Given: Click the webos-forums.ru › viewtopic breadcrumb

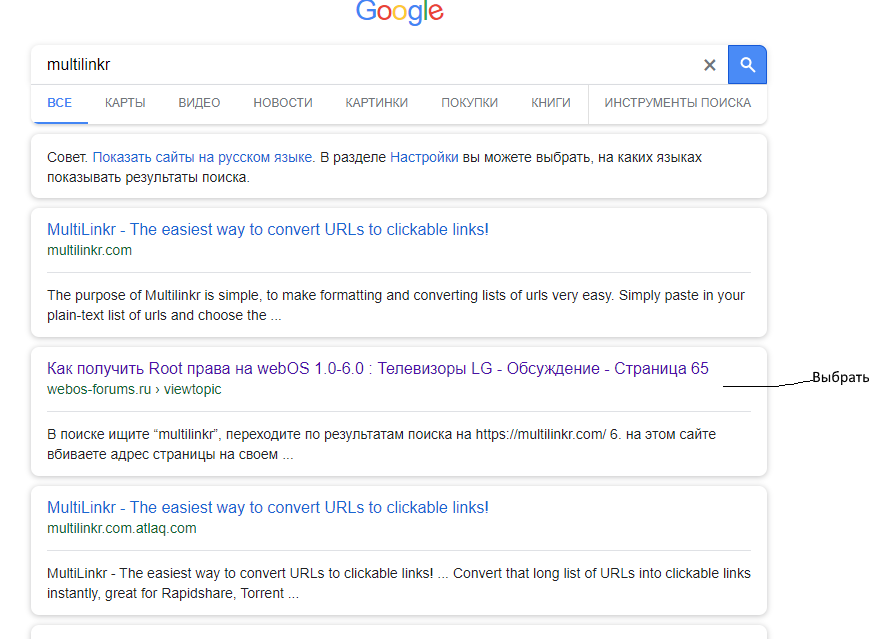Looking at the screenshot, I should (134, 390).
